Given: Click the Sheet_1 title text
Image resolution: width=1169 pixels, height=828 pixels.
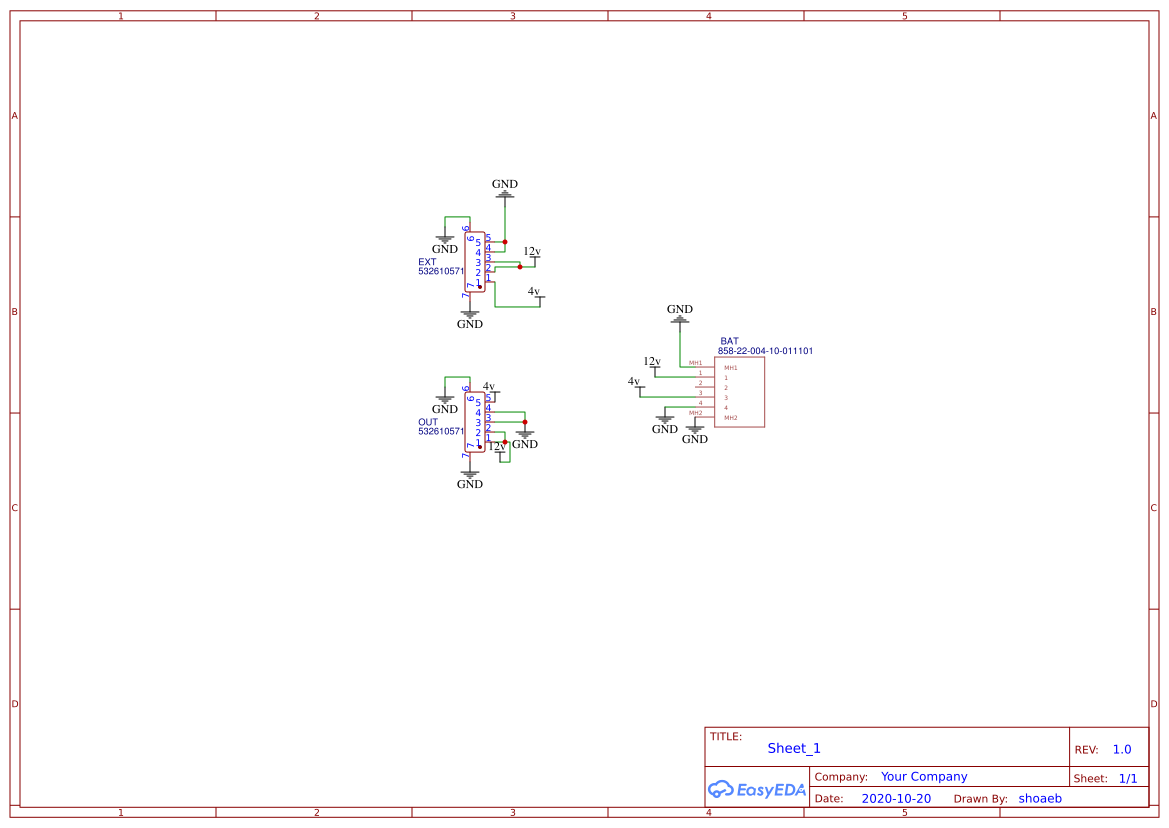Looking at the screenshot, I should click(793, 748).
